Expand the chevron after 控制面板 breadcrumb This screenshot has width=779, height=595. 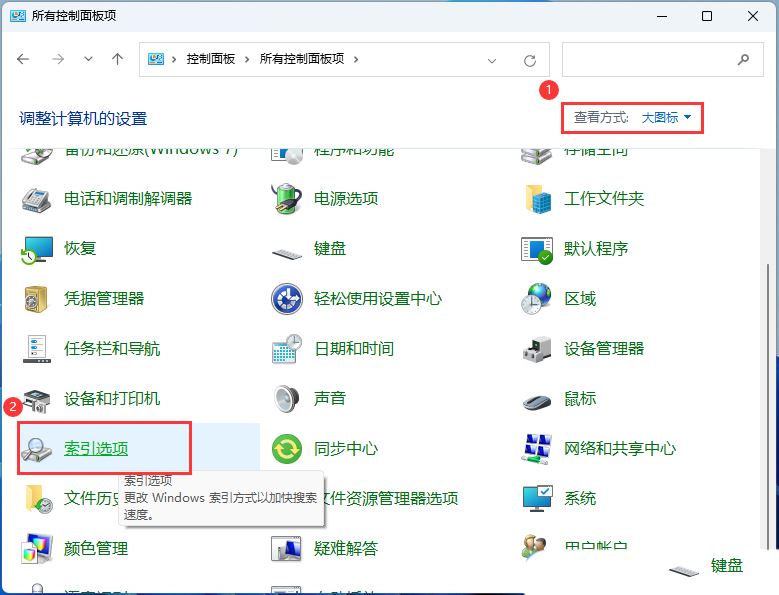pos(247,60)
